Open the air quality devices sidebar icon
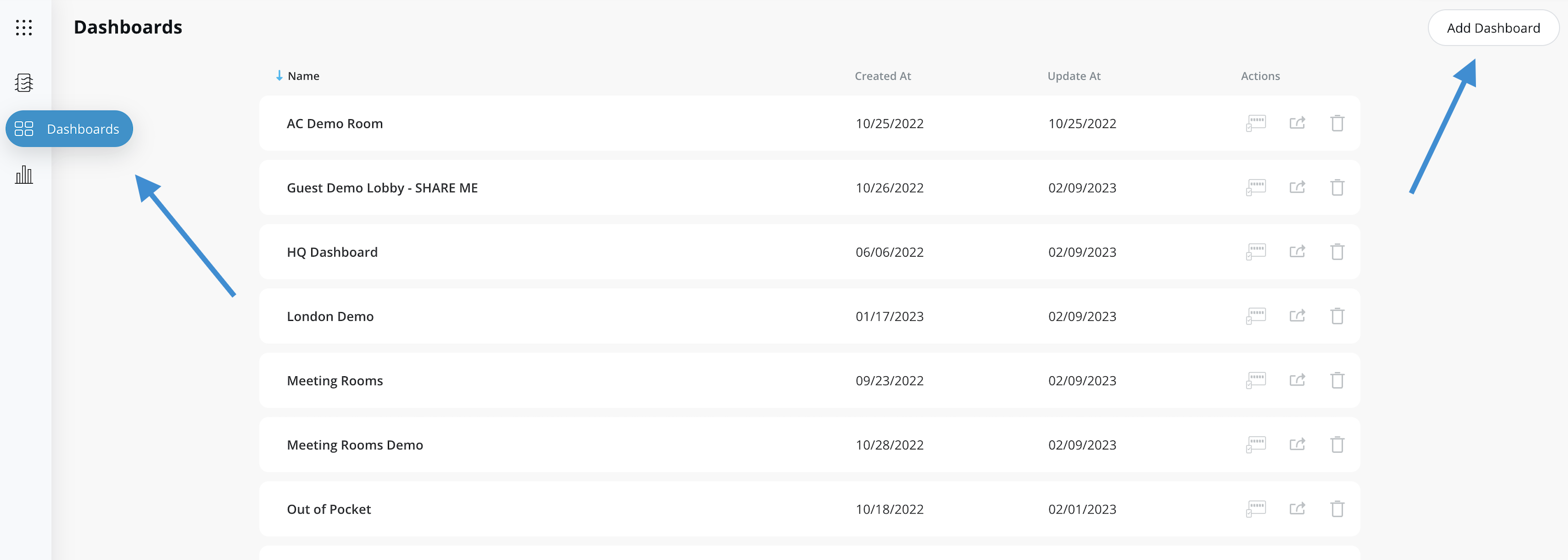This screenshot has height=560, width=1568. pyautogui.click(x=24, y=82)
